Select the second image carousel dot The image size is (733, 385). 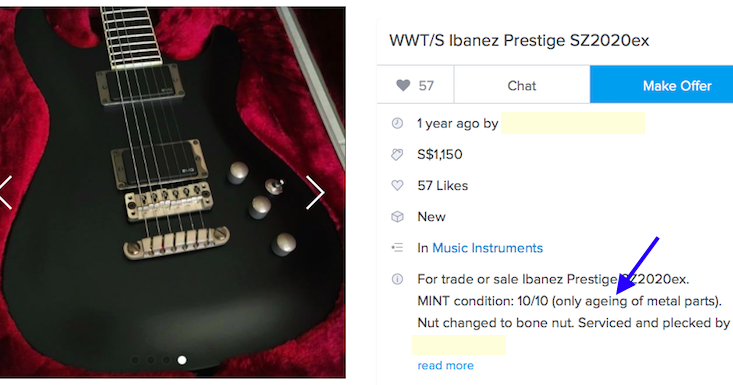pyautogui.click(x=151, y=360)
